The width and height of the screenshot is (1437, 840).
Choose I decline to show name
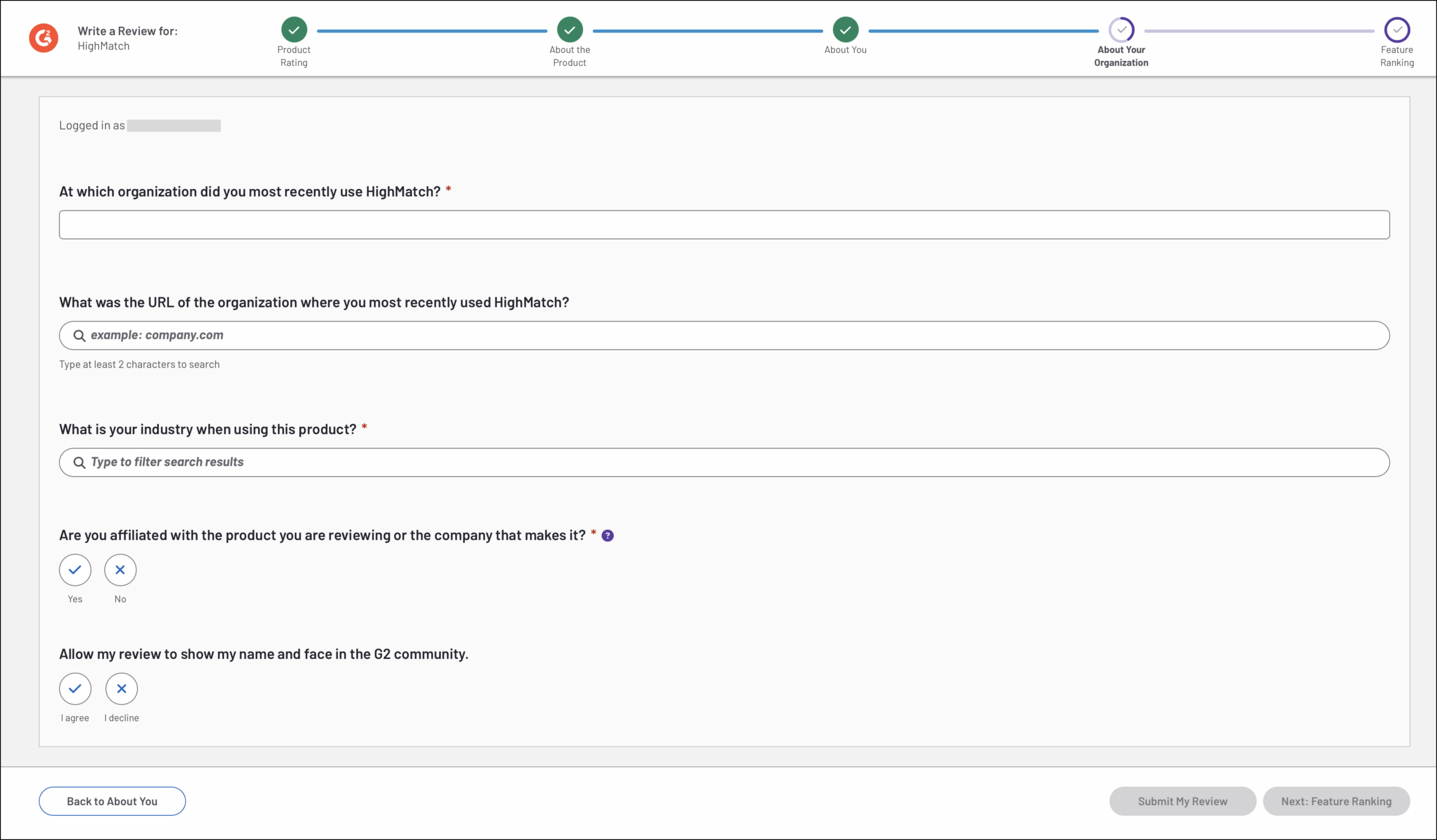(x=121, y=688)
